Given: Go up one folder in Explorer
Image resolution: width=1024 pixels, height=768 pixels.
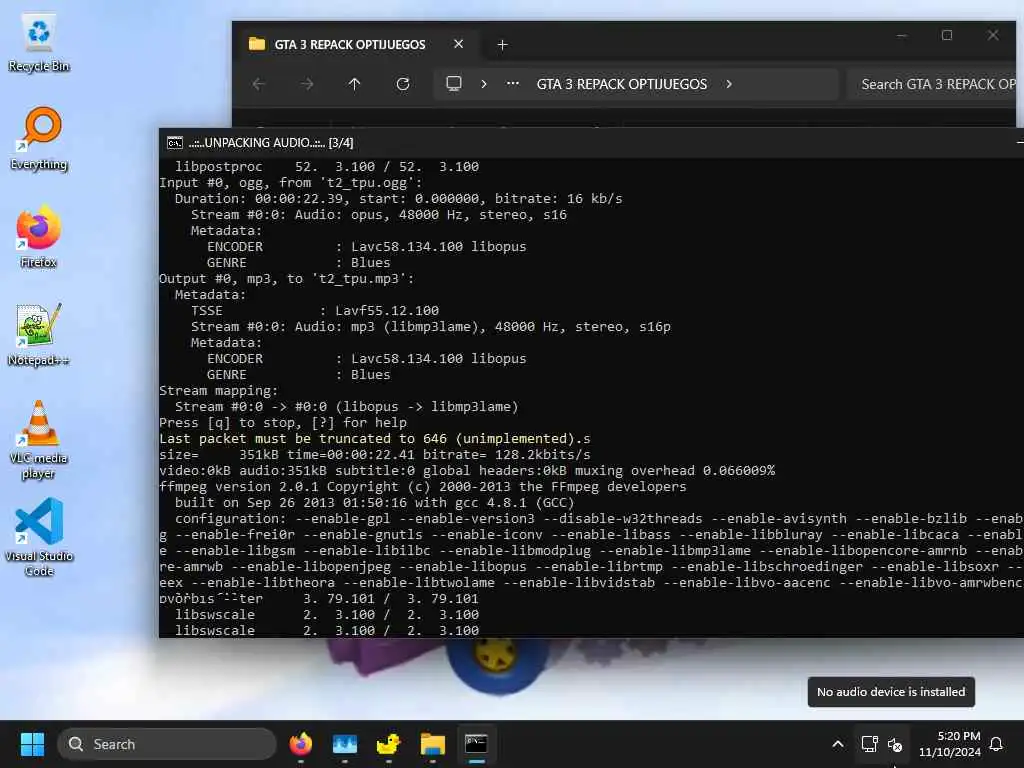Looking at the screenshot, I should 355,84.
